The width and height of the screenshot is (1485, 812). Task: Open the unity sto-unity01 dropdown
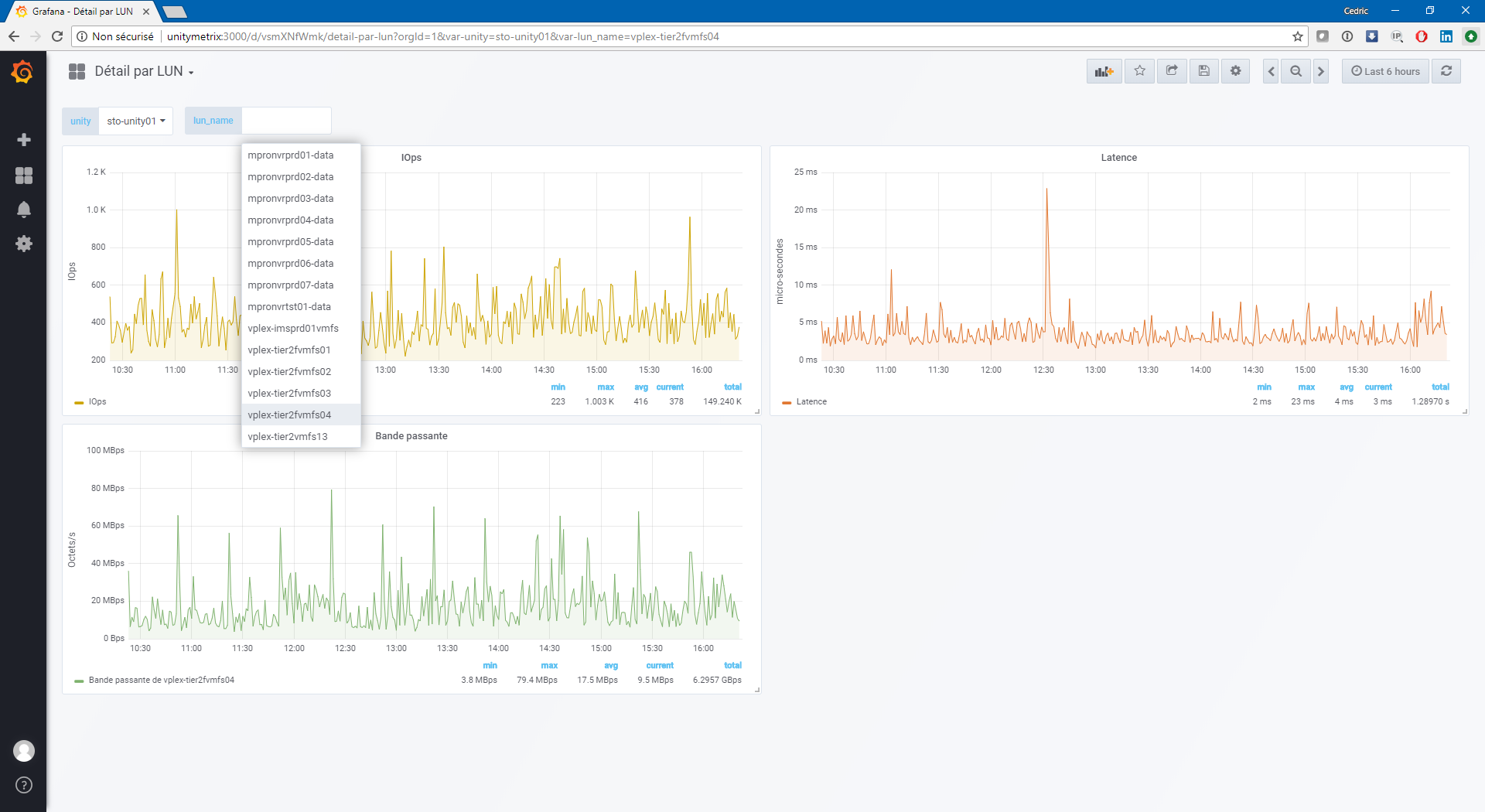click(135, 121)
